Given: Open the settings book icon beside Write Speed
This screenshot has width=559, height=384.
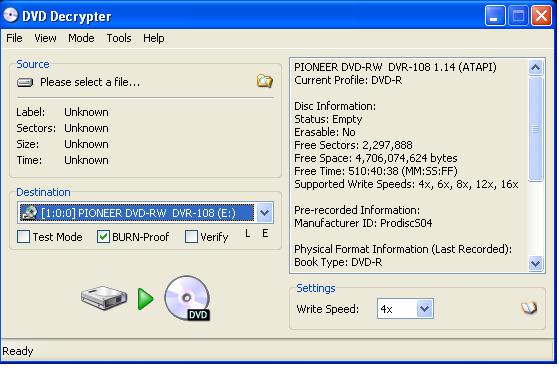Looking at the screenshot, I should pos(529,307).
